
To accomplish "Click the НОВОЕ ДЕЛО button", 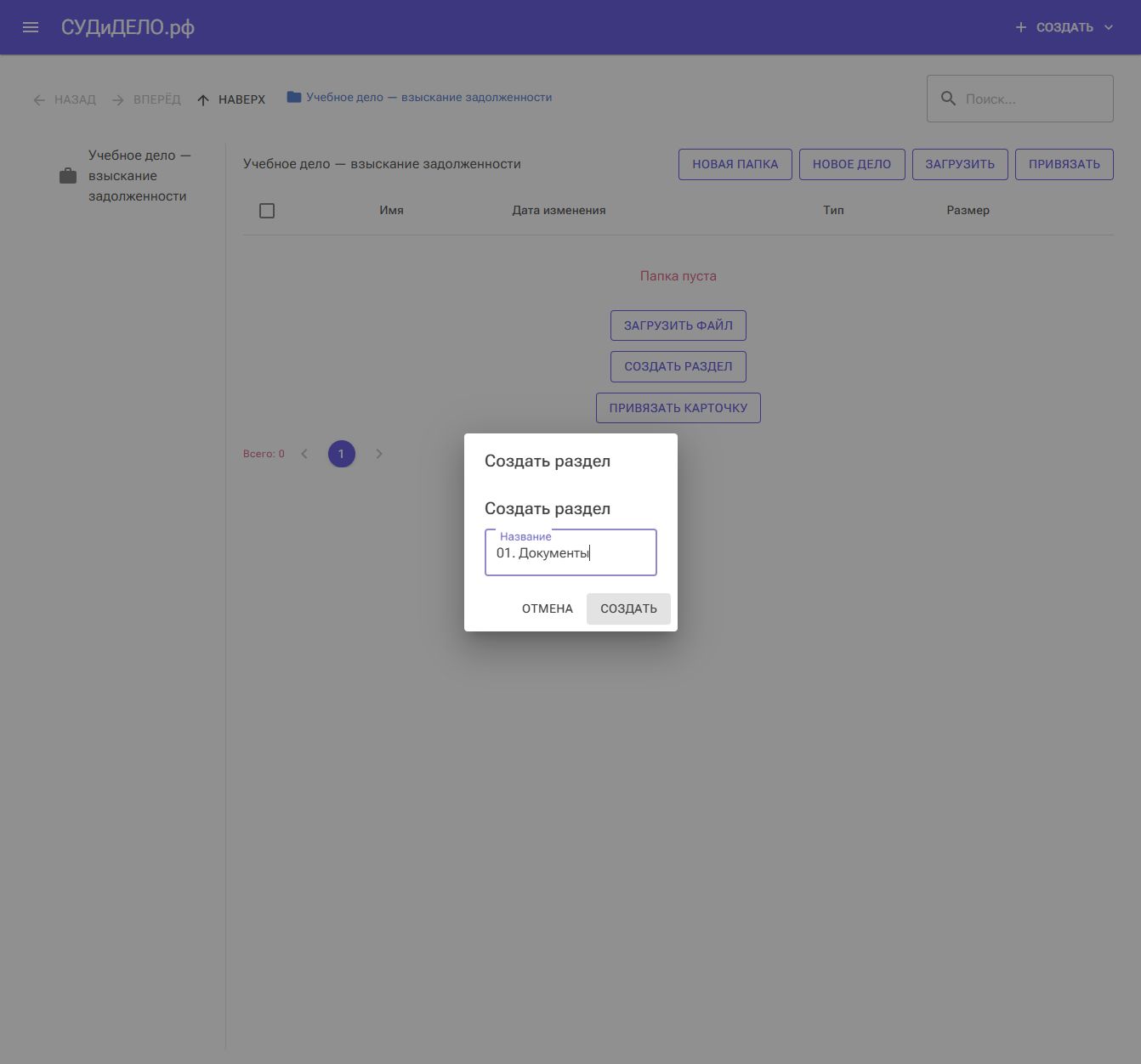I will coord(852,164).
